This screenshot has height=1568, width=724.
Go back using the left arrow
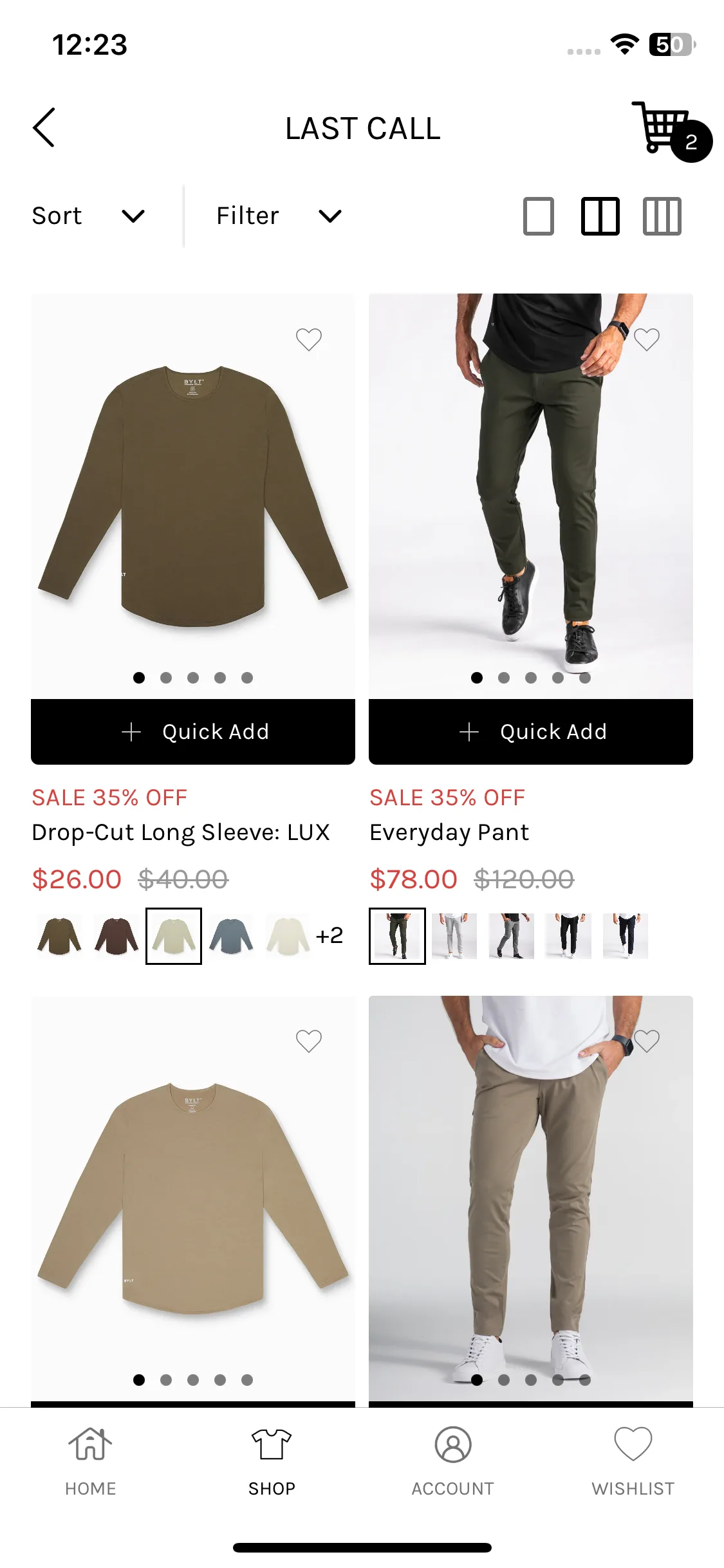tap(44, 127)
